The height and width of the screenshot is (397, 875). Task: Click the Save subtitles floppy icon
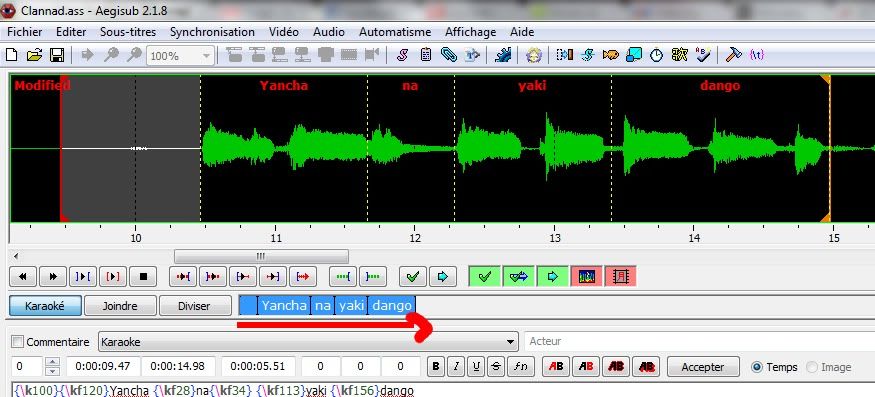point(57,55)
